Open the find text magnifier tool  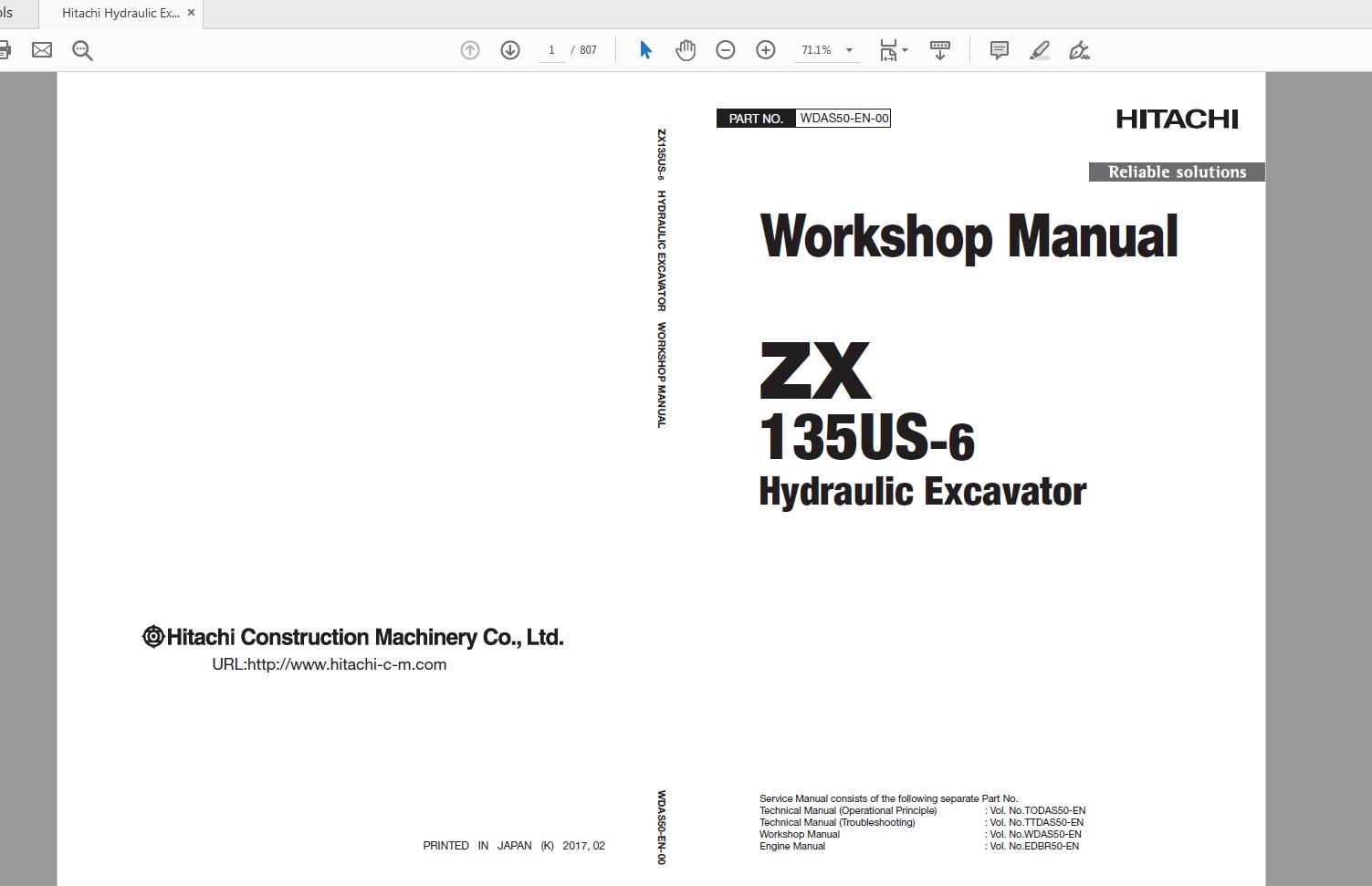coord(82,50)
